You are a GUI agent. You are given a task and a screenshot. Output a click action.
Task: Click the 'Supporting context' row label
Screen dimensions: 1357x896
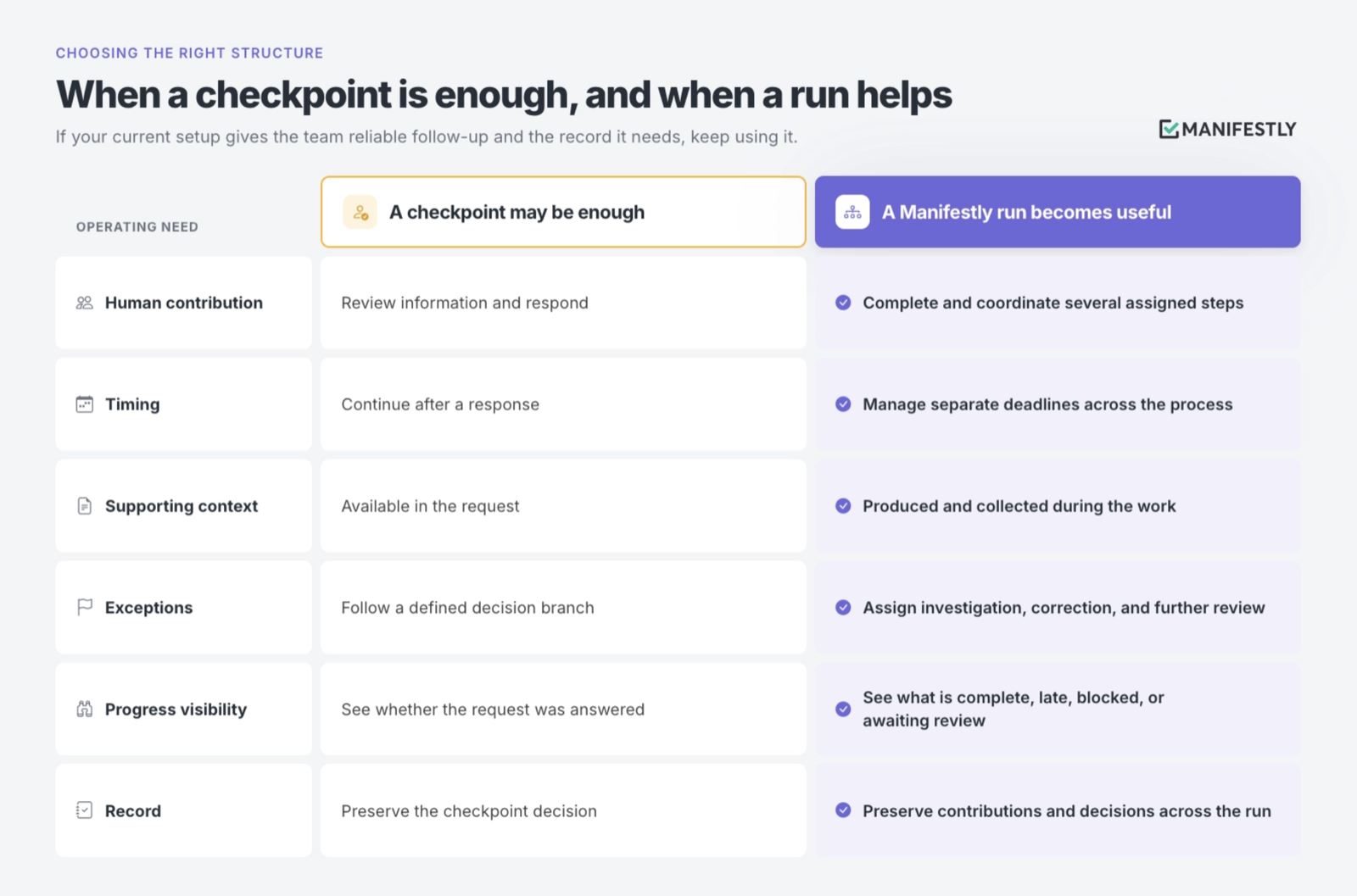click(x=181, y=506)
